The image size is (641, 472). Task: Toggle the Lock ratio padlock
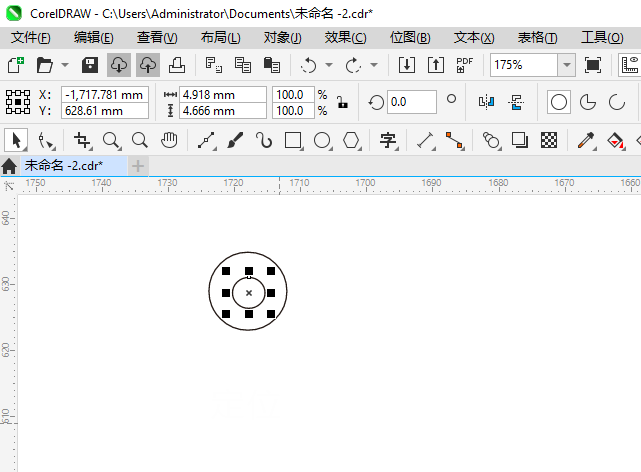(x=342, y=102)
